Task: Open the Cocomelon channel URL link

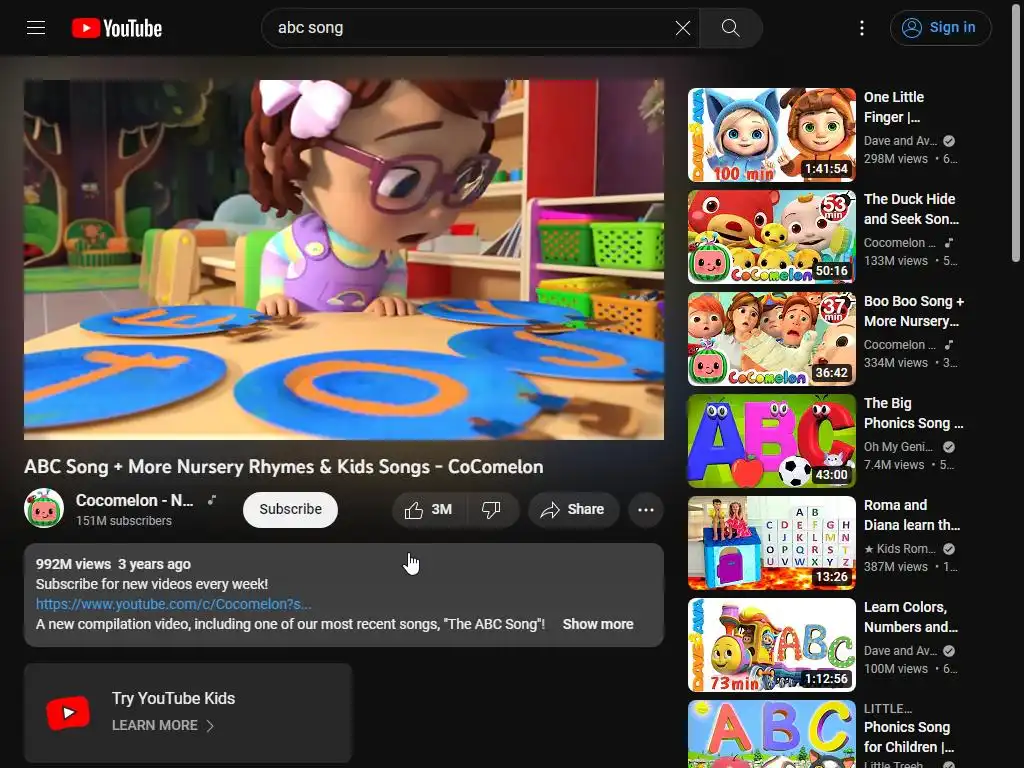Action: 173,604
